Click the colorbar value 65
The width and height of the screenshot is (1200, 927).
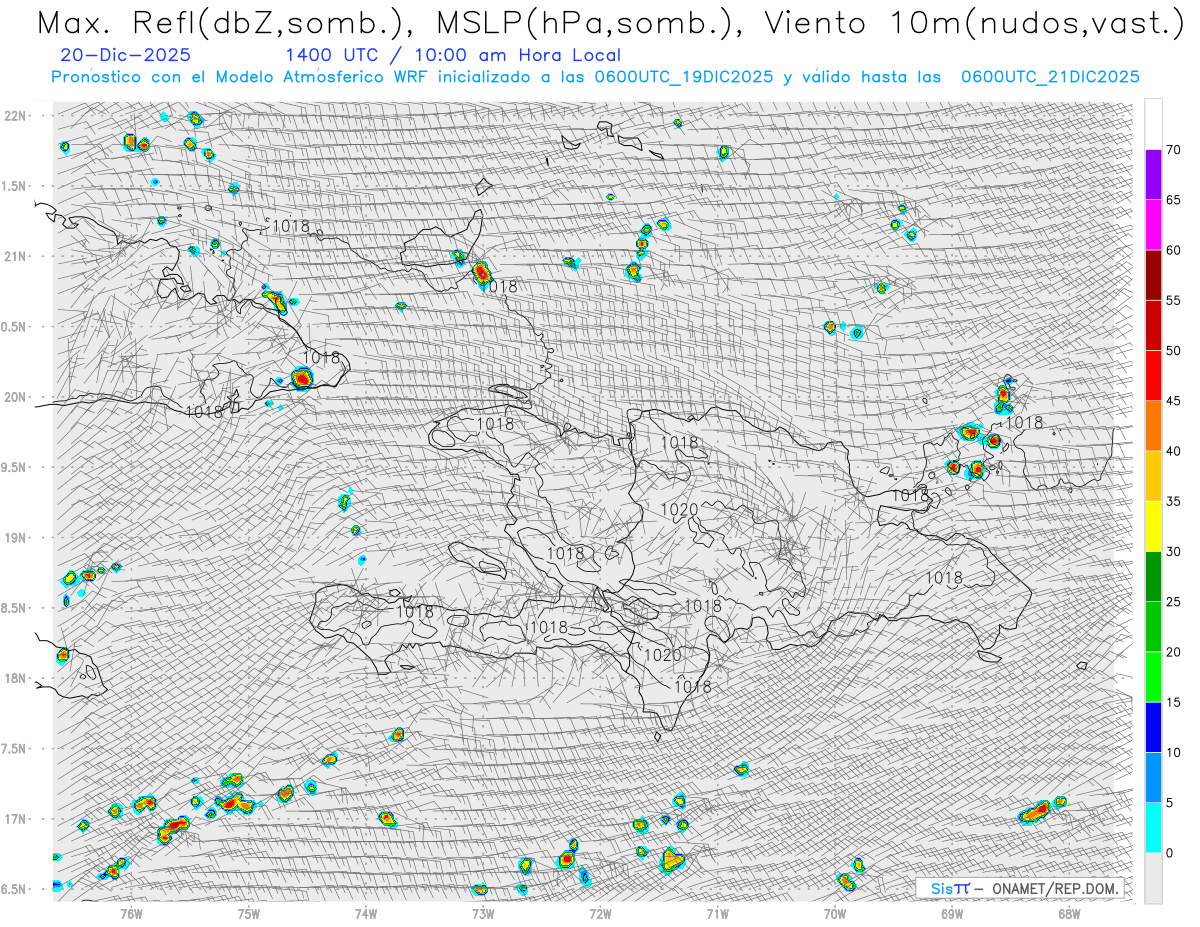point(1173,200)
